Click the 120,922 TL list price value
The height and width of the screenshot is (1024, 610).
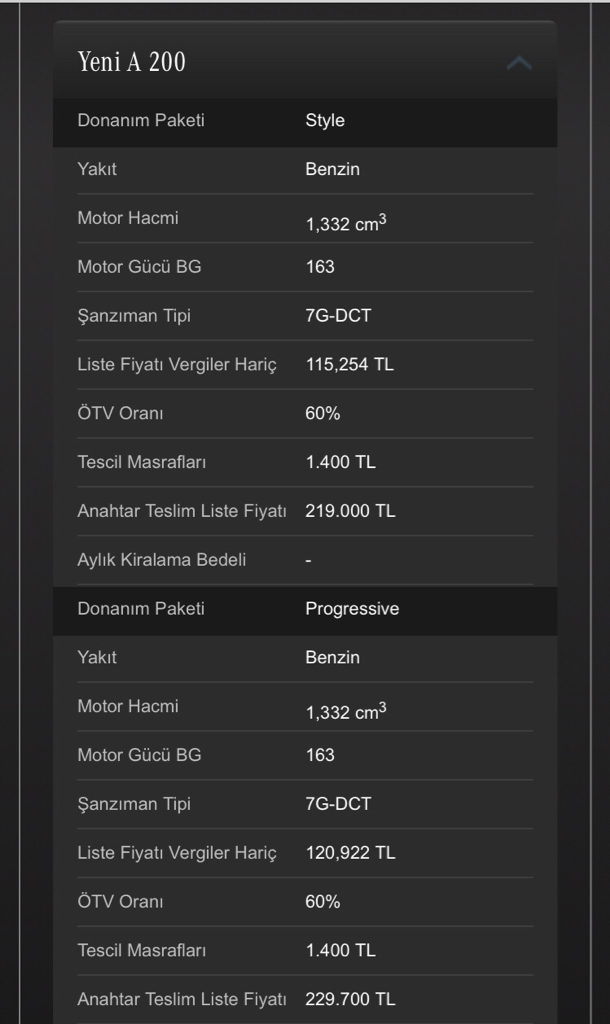(x=350, y=853)
